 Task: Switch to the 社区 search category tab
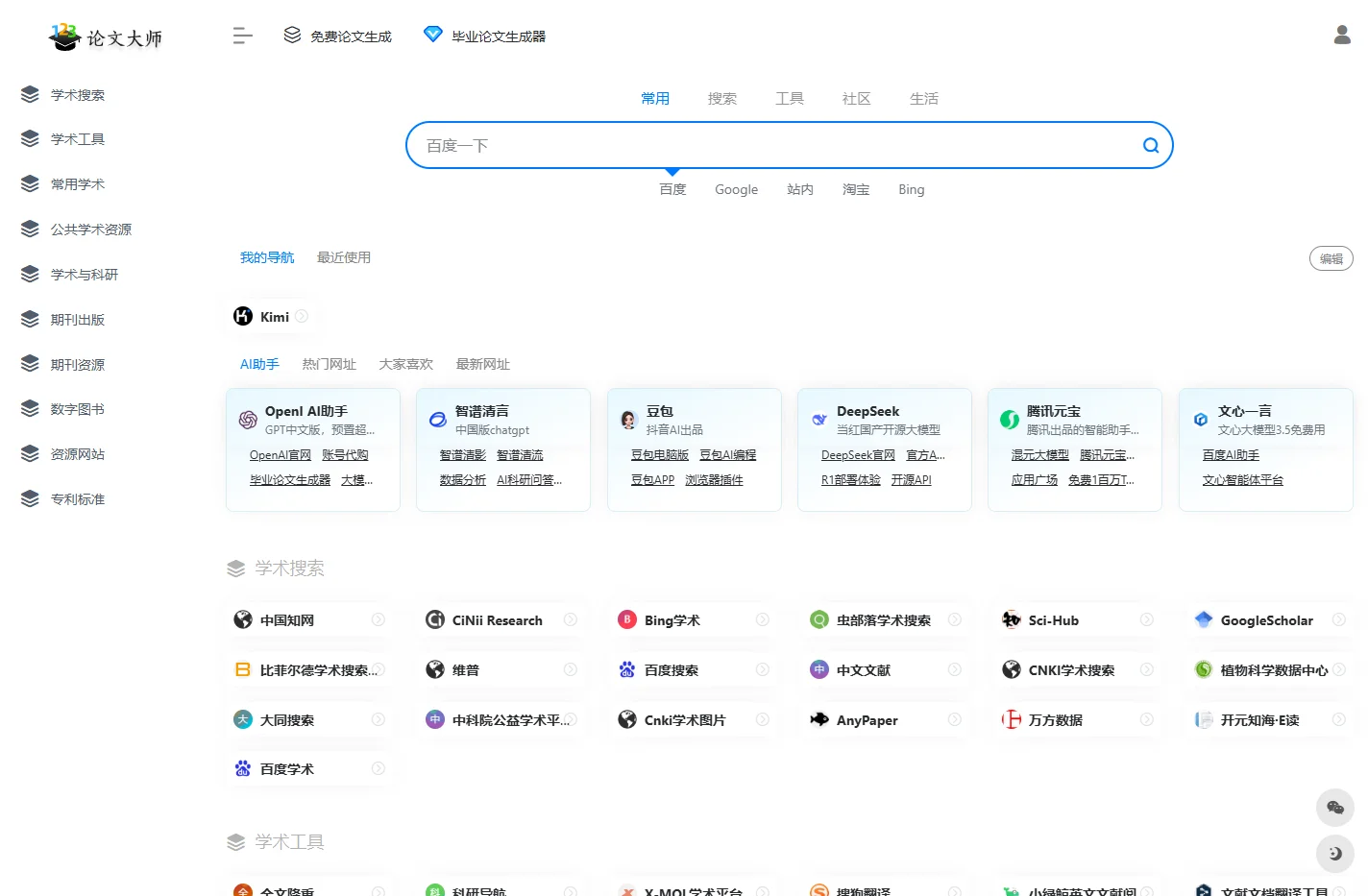(856, 98)
